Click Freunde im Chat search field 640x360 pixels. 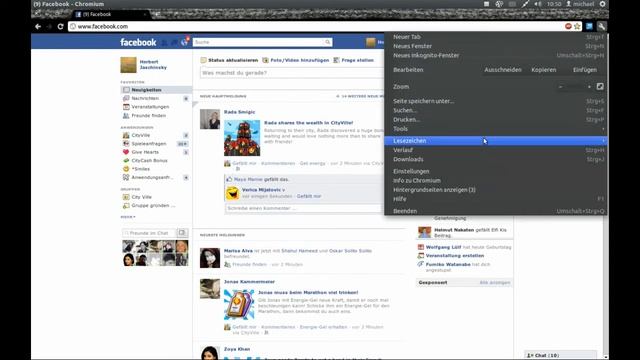click(x=149, y=233)
